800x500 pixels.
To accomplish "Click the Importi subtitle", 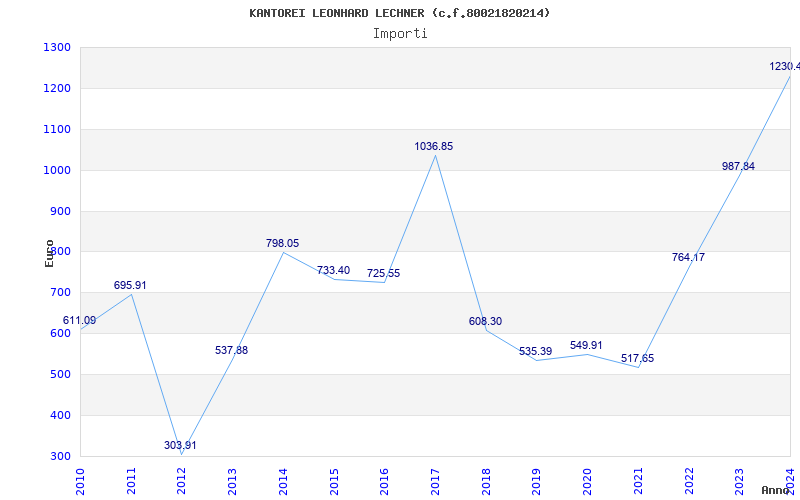I will pyautogui.click(x=400, y=34).
